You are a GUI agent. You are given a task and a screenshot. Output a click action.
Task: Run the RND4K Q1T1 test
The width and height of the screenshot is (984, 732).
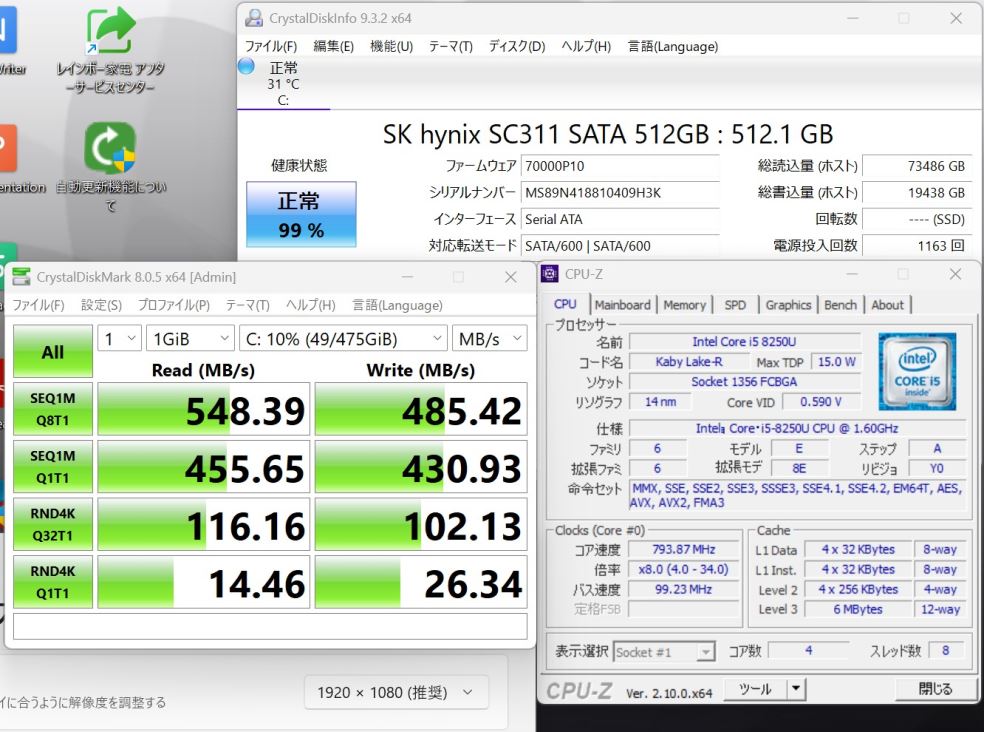point(53,582)
